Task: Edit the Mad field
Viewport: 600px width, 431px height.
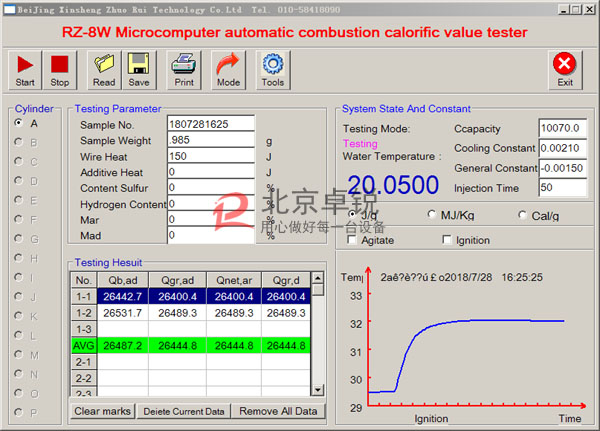Action: (211, 235)
